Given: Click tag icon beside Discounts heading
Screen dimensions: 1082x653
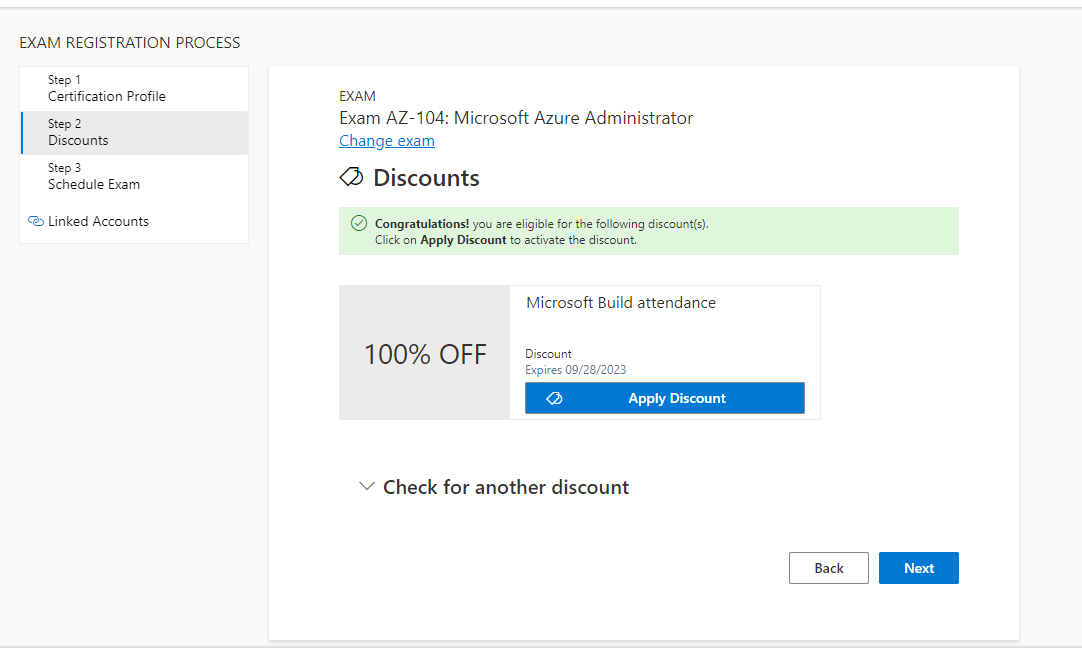Looking at the screenshot, I should click(x=351, y=177).
